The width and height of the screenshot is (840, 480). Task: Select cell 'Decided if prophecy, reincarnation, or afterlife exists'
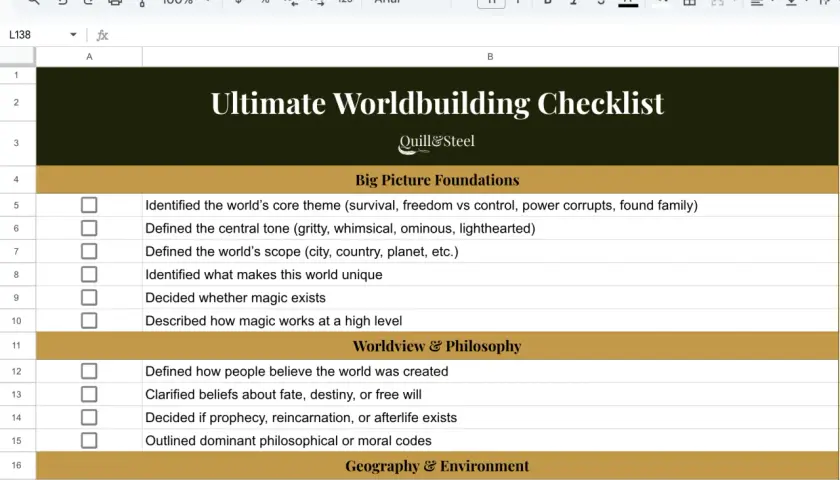tap(490, 417)
